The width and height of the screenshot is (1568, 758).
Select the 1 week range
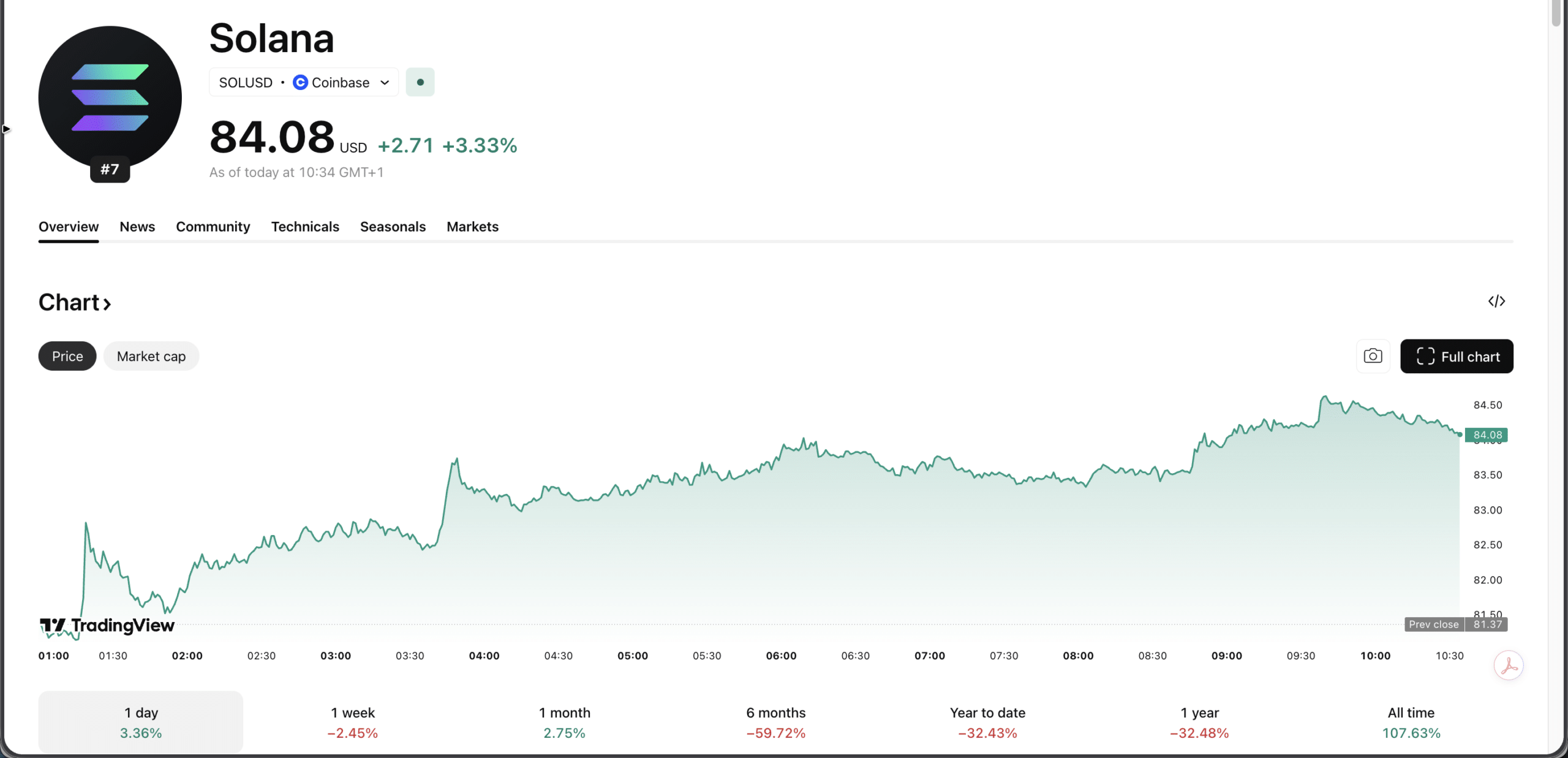353,722
